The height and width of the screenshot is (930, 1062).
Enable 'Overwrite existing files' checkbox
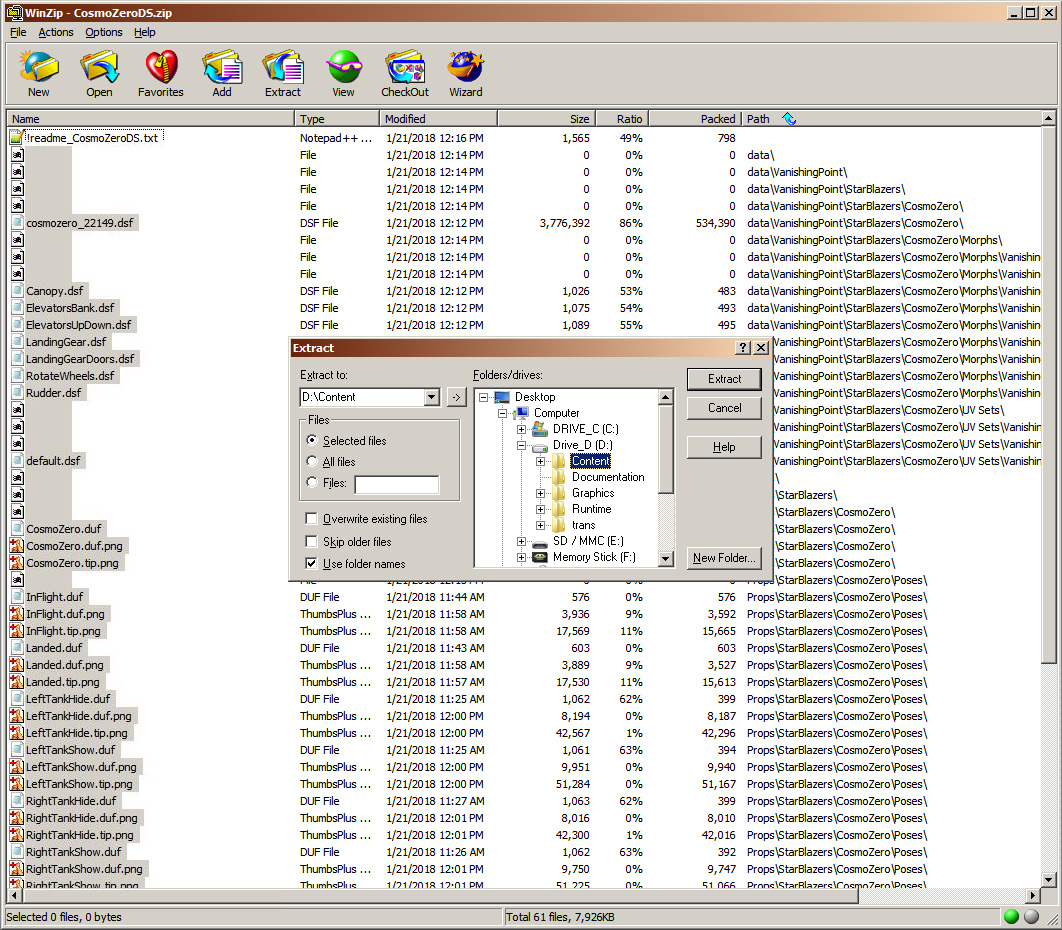tap(312, 519)
